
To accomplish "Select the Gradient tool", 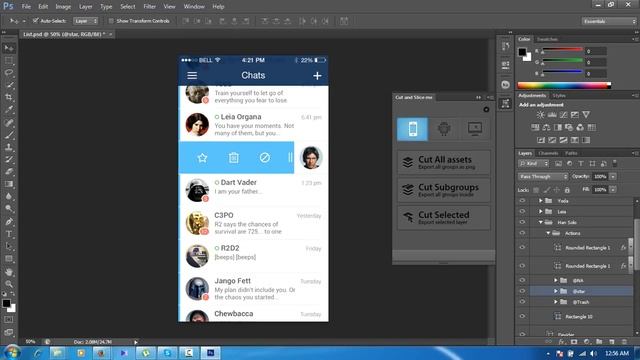I will click(x=9, y=184).
